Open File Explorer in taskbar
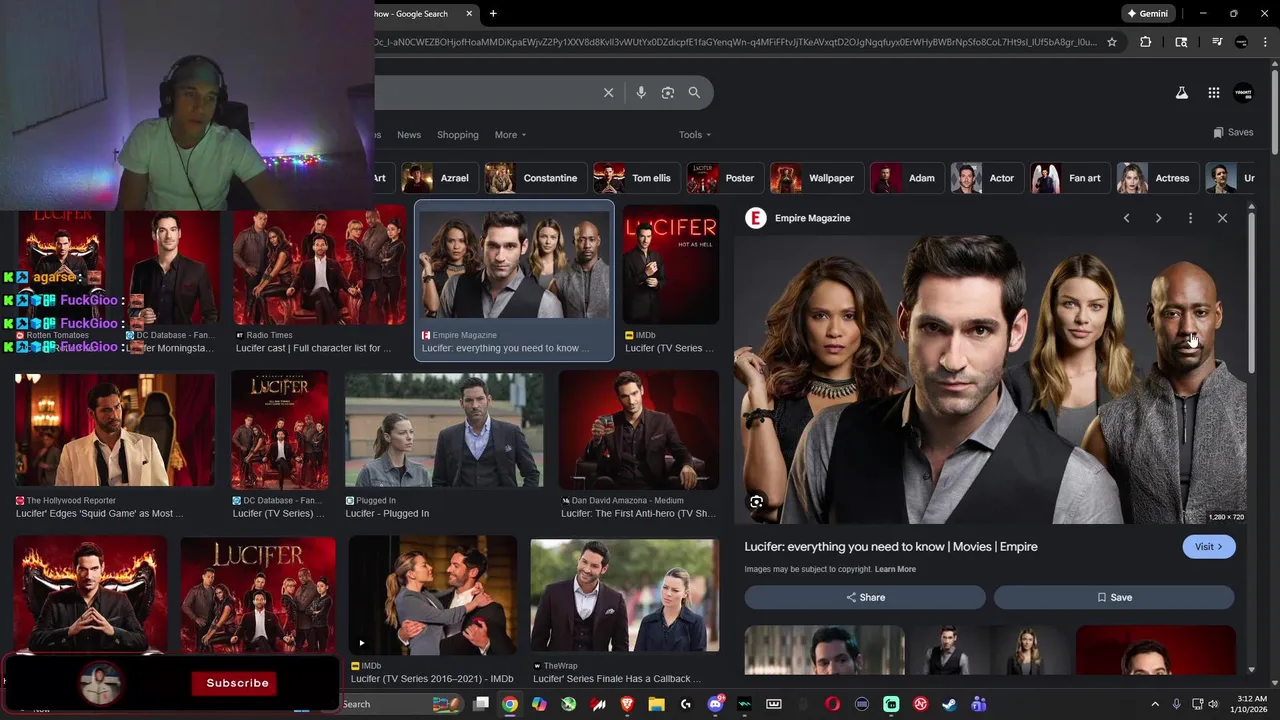The image size is (1280, 720). coord(657,704)
